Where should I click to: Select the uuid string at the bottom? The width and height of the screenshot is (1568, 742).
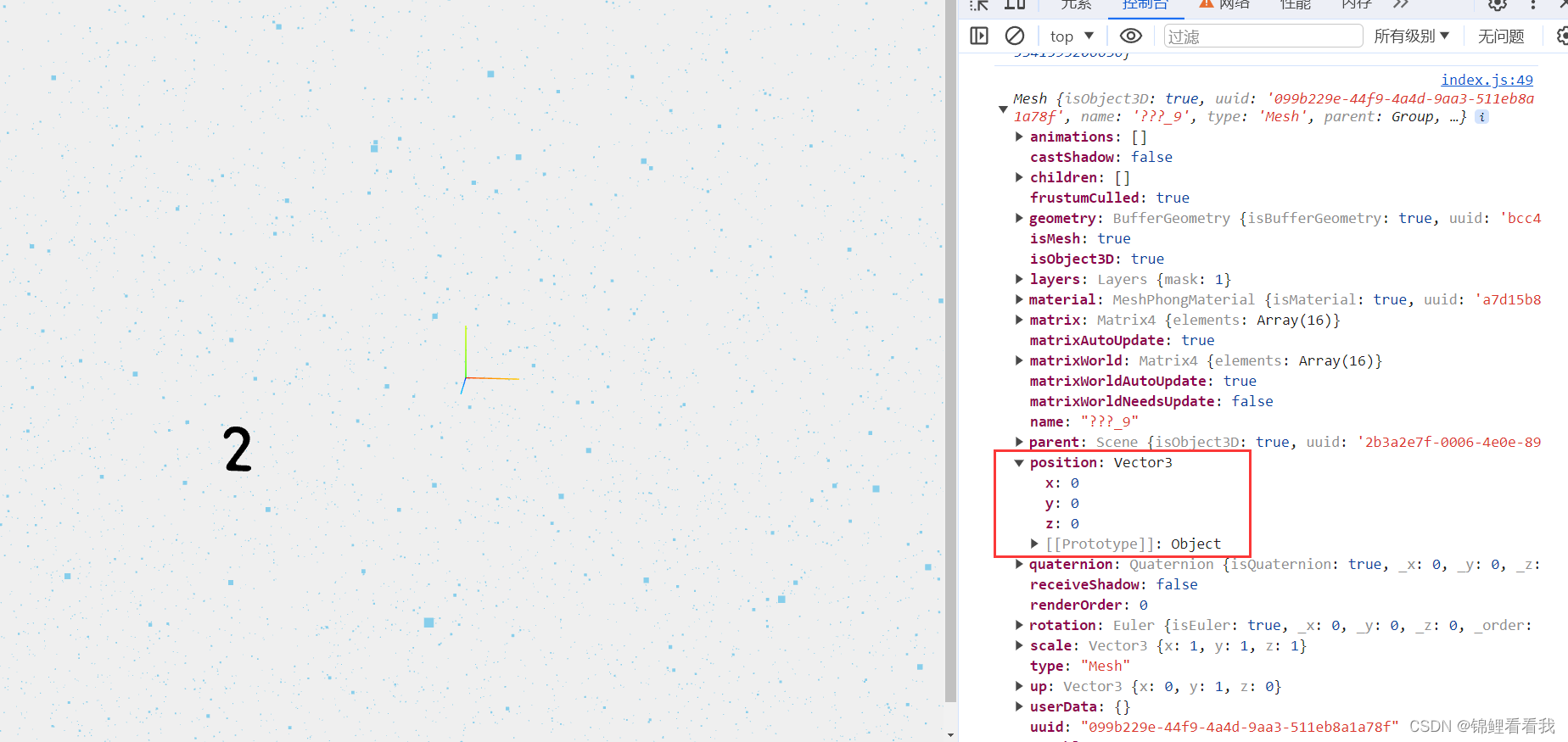pos(1240,727)
